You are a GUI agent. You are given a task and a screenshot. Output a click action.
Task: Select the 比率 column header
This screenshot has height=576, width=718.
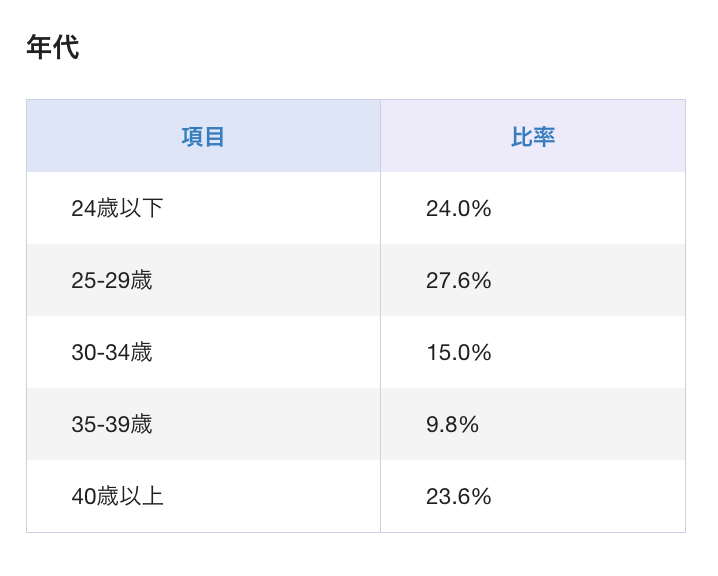coord(533,137)
